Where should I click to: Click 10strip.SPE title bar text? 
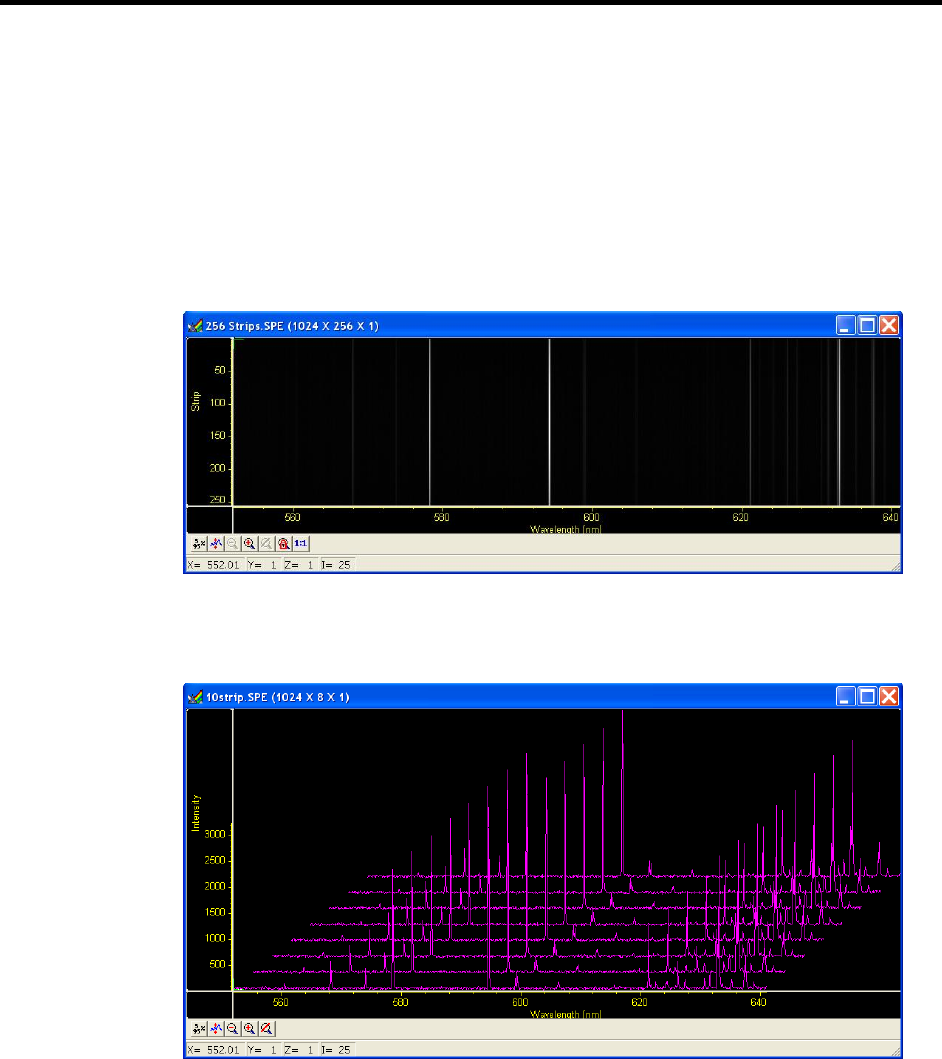(x=278, y=697)
